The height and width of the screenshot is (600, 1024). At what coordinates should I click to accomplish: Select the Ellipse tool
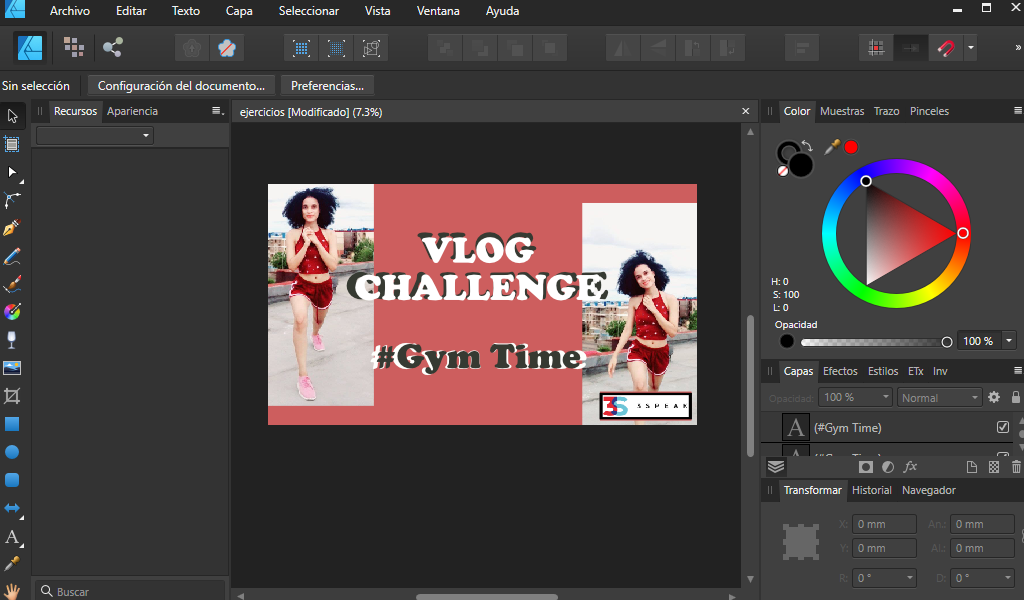pyautogui.click(x=12, y=452)
